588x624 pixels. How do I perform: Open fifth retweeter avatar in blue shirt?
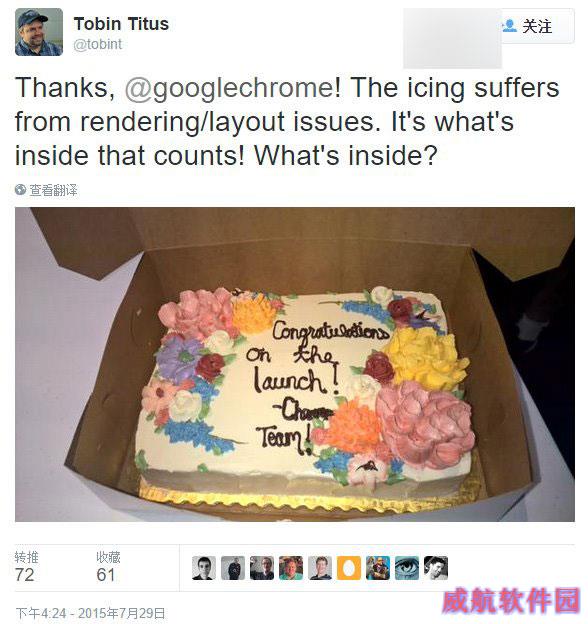pyautogui.click(x=320, y=568)
